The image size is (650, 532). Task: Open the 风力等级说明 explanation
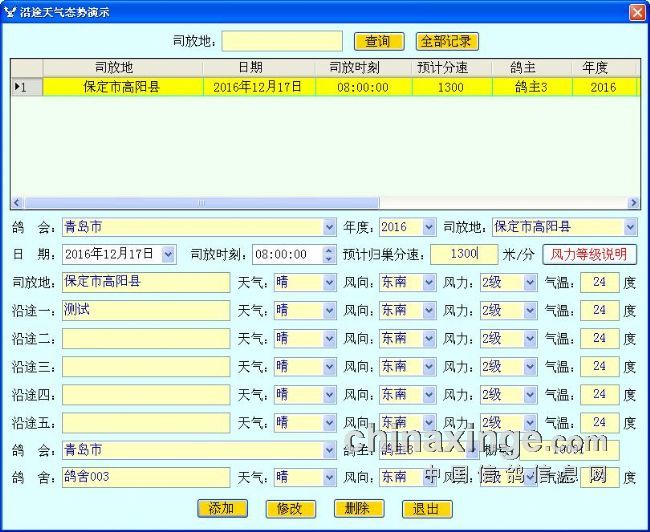click(589, 254)
